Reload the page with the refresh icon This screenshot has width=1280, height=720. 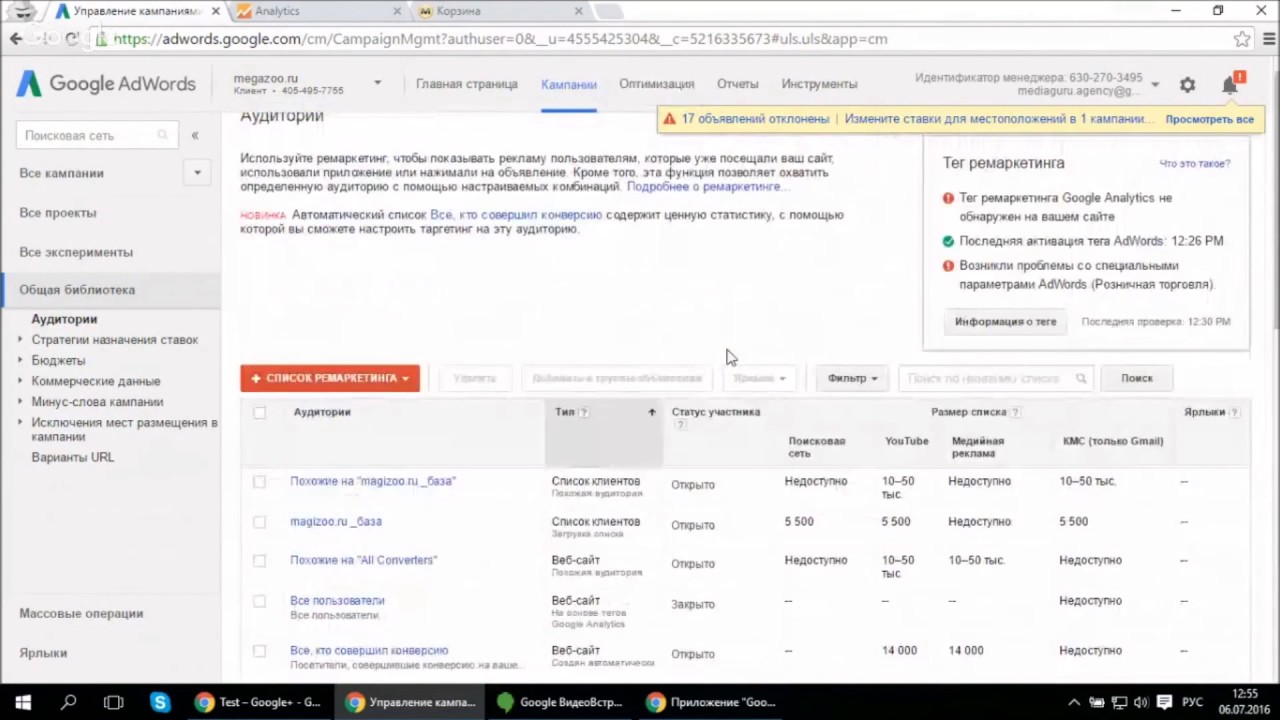(72, 39)
